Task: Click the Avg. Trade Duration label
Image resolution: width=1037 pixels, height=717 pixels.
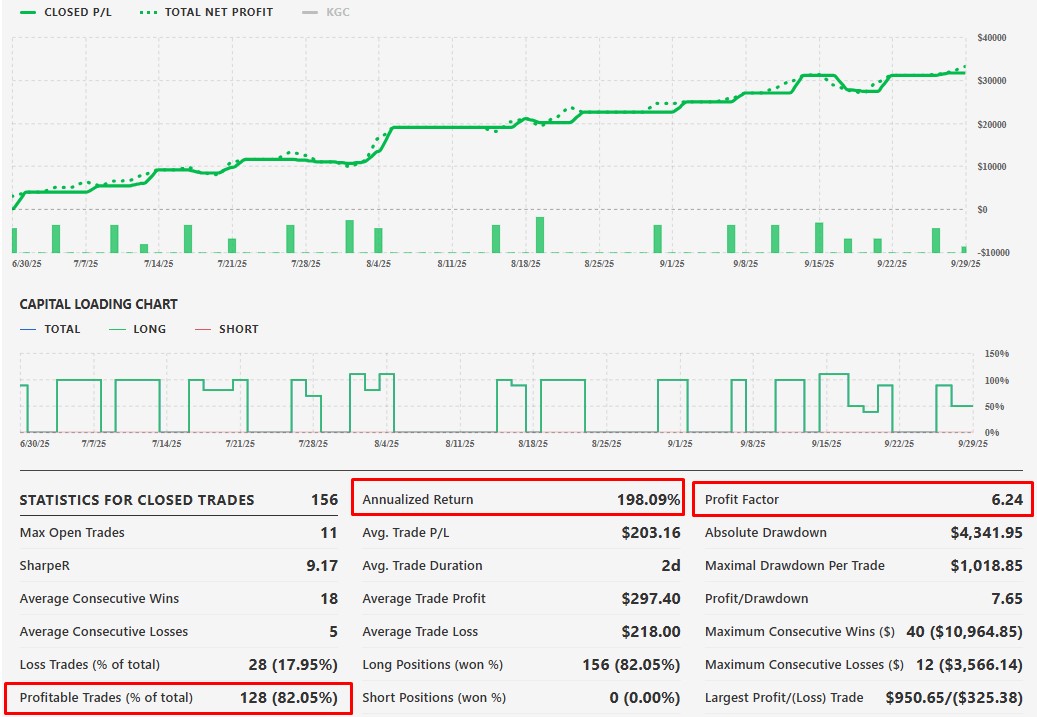Action: pyautogui.click(x=422, y=566)
